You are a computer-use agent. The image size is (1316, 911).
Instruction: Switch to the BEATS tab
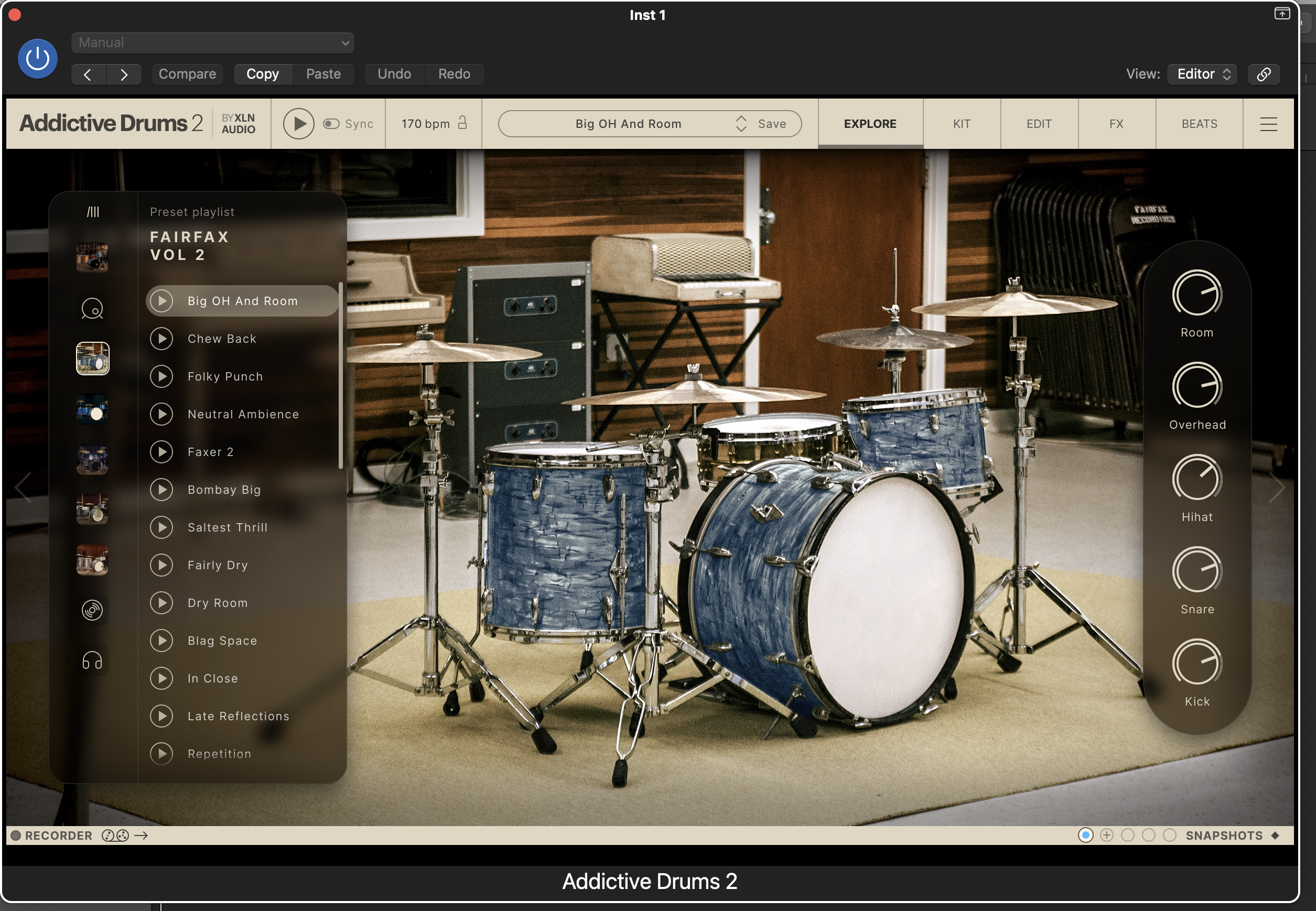pos(1200,124)
